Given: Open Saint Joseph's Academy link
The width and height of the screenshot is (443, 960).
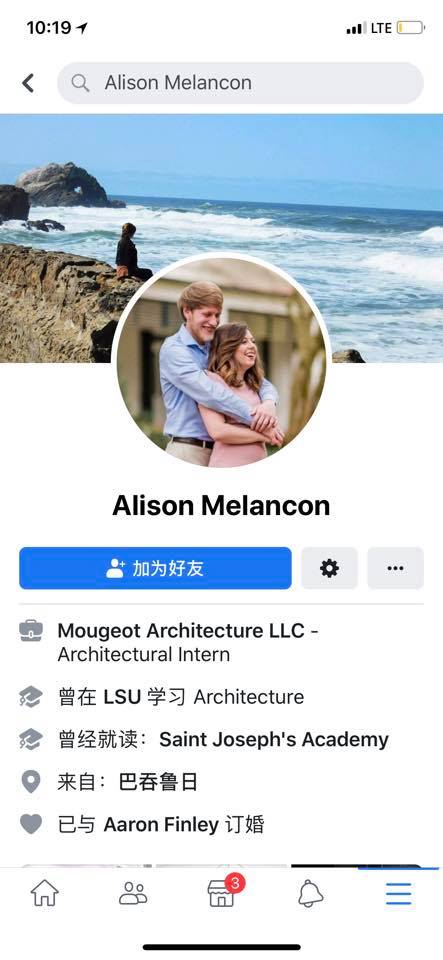Looking at the screenshot, I should click(x=274, y=740).
